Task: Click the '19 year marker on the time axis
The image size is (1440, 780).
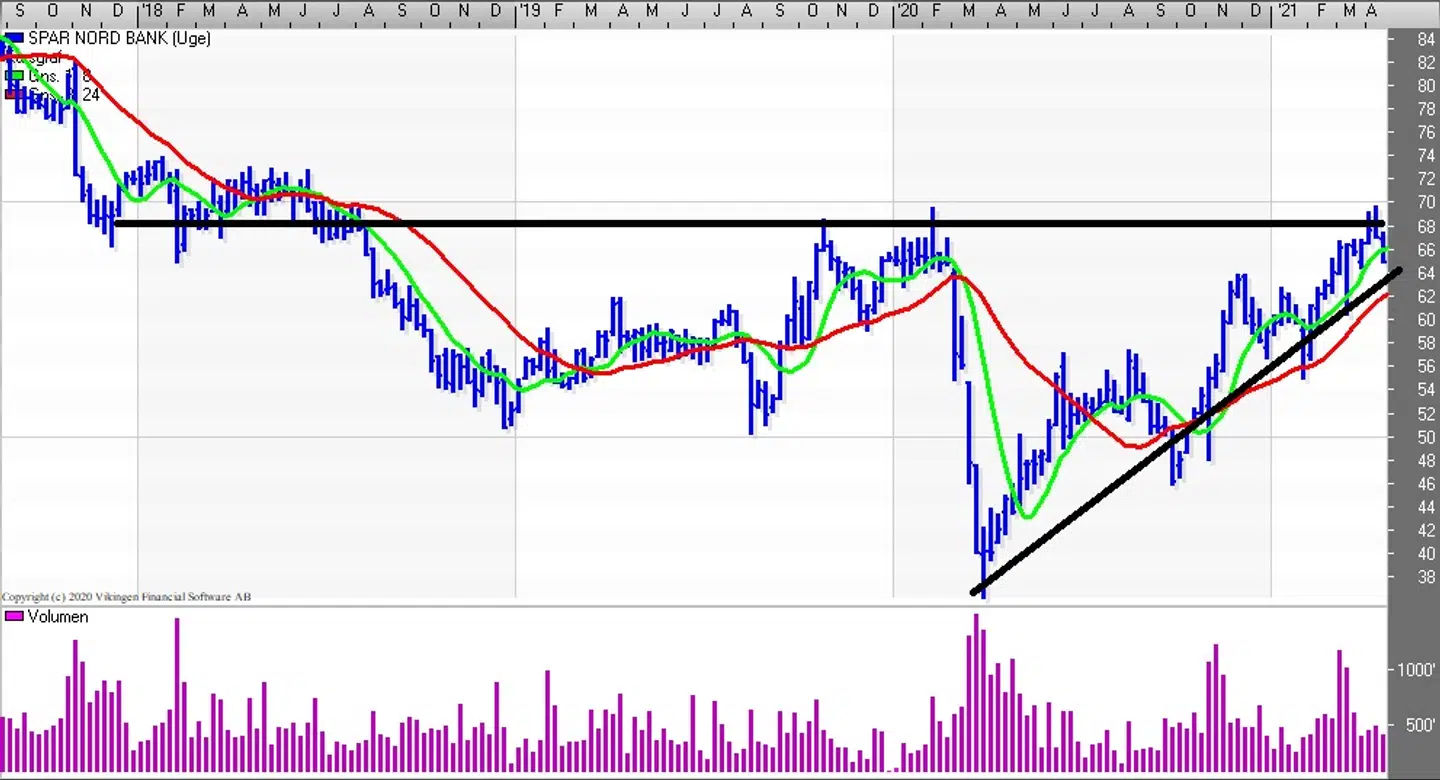Action: [x=529, y=11]
